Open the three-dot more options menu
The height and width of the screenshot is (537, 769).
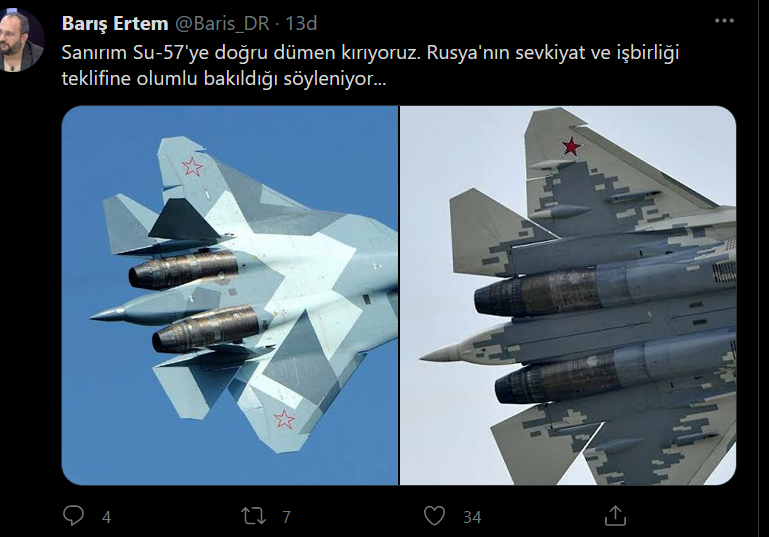coord(724,21)
